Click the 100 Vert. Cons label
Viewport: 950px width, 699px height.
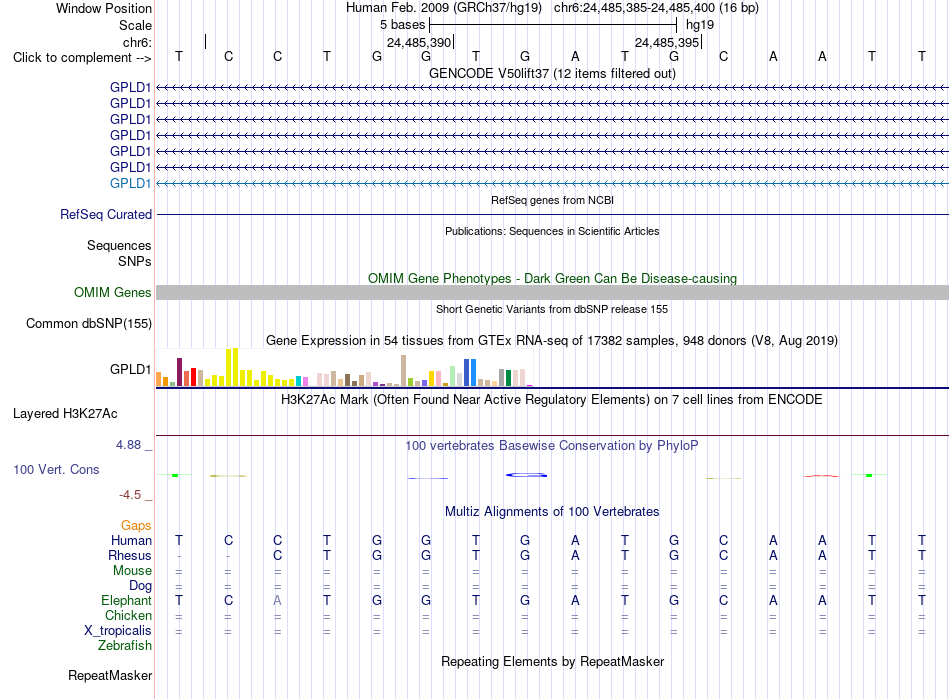[56, 469]
